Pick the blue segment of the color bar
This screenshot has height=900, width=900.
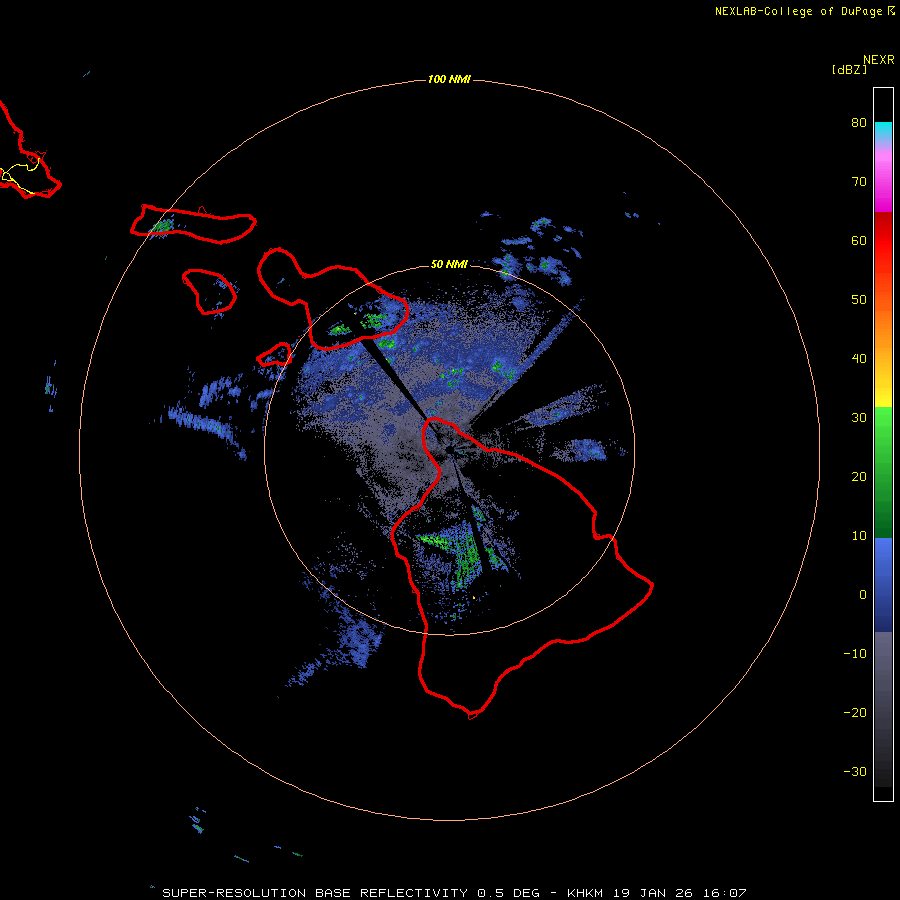pos(883,585)
